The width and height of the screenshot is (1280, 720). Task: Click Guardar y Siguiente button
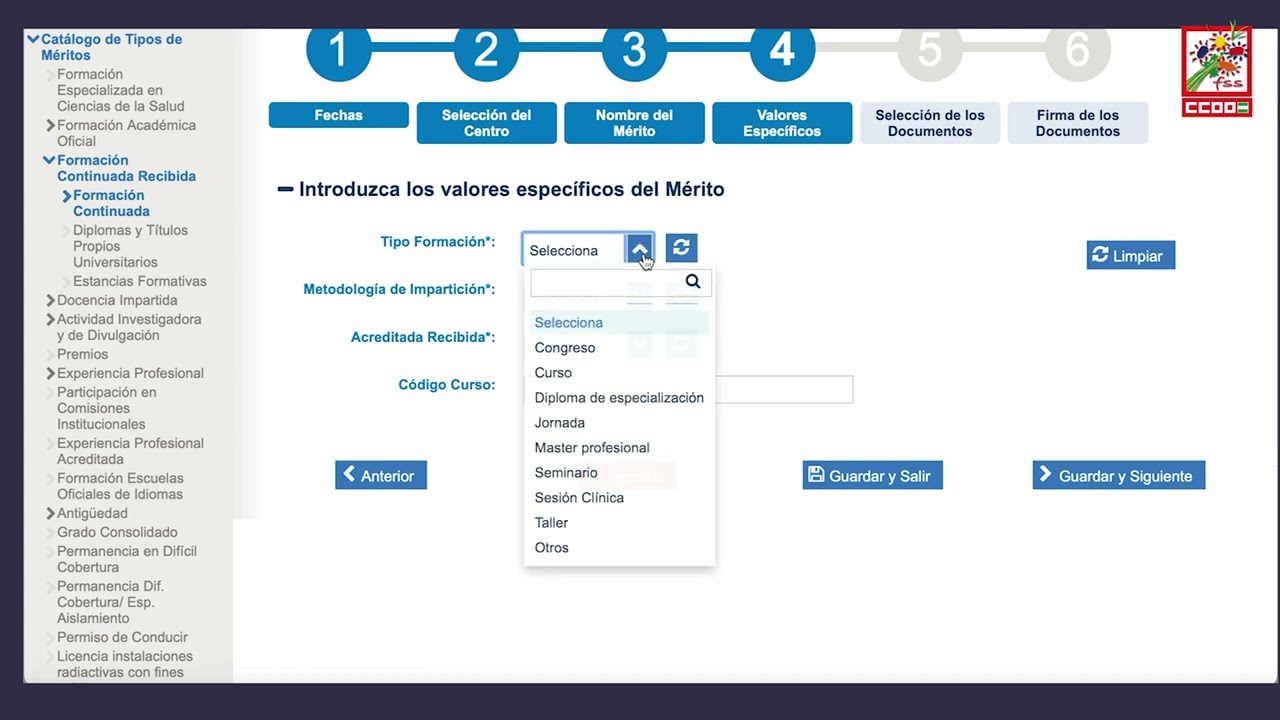(x=1119, y=475)
